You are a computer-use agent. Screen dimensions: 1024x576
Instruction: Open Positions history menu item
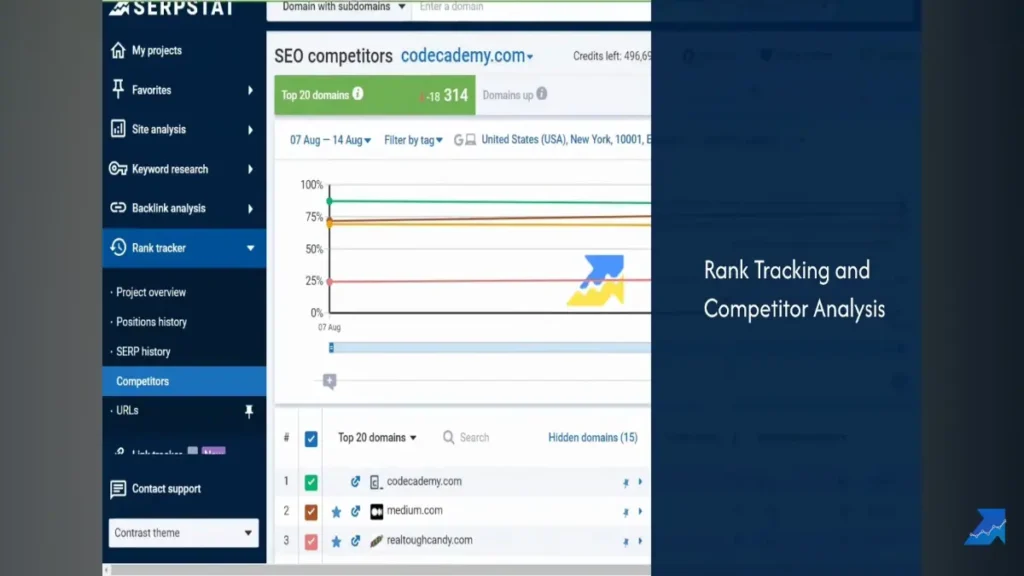(x=152, y=322)
